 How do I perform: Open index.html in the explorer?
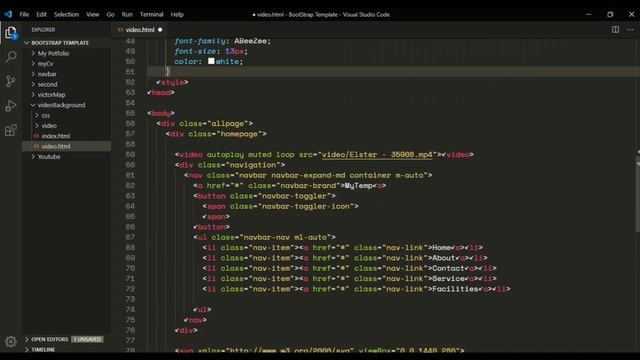pyautogui.click(x=56, y=136)
